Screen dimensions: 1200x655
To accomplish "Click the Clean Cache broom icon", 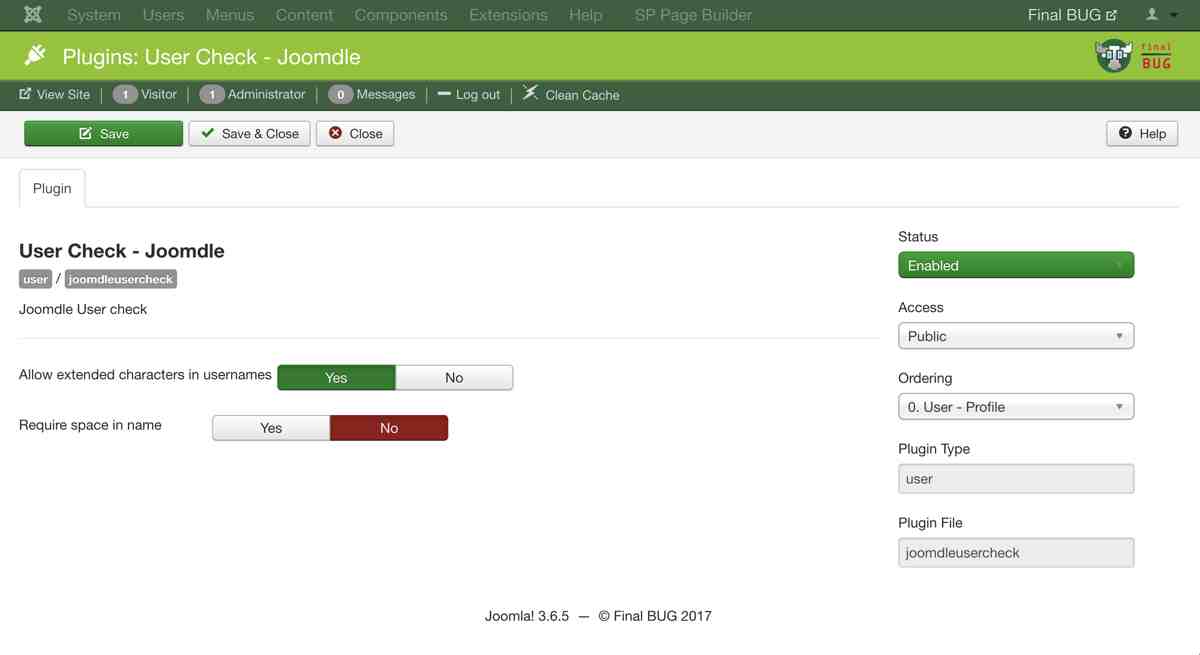I will click(531, 94).
